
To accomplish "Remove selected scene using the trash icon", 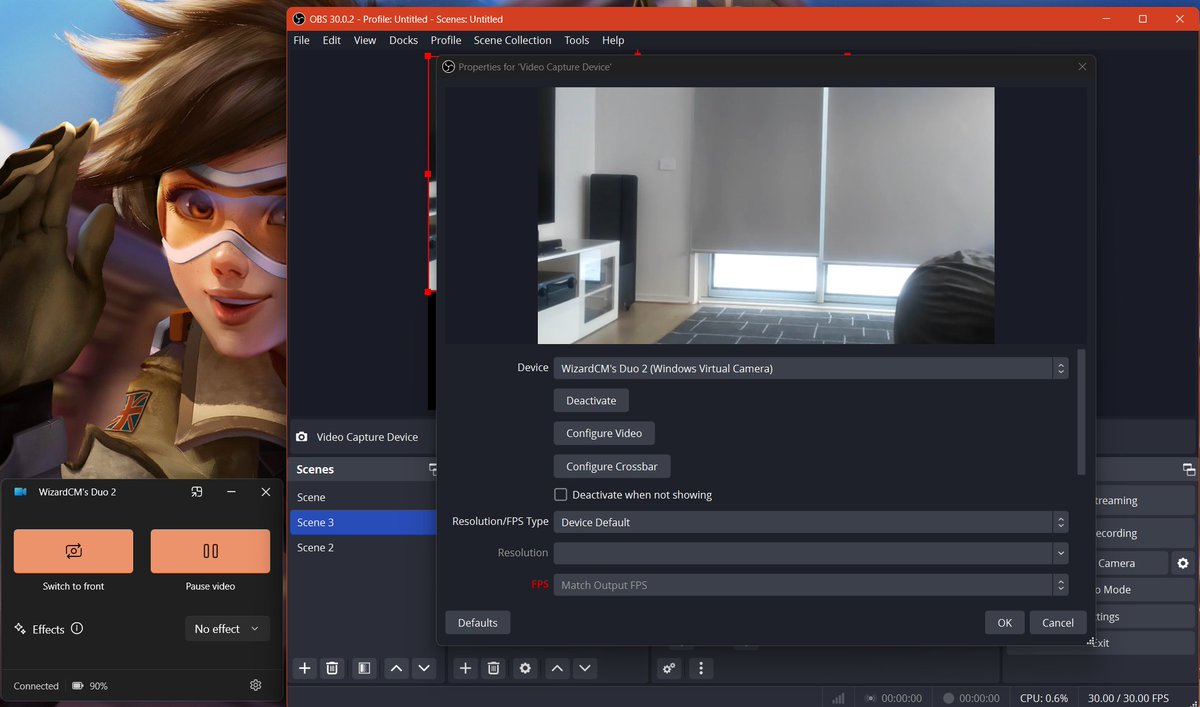I will (333, 668).
